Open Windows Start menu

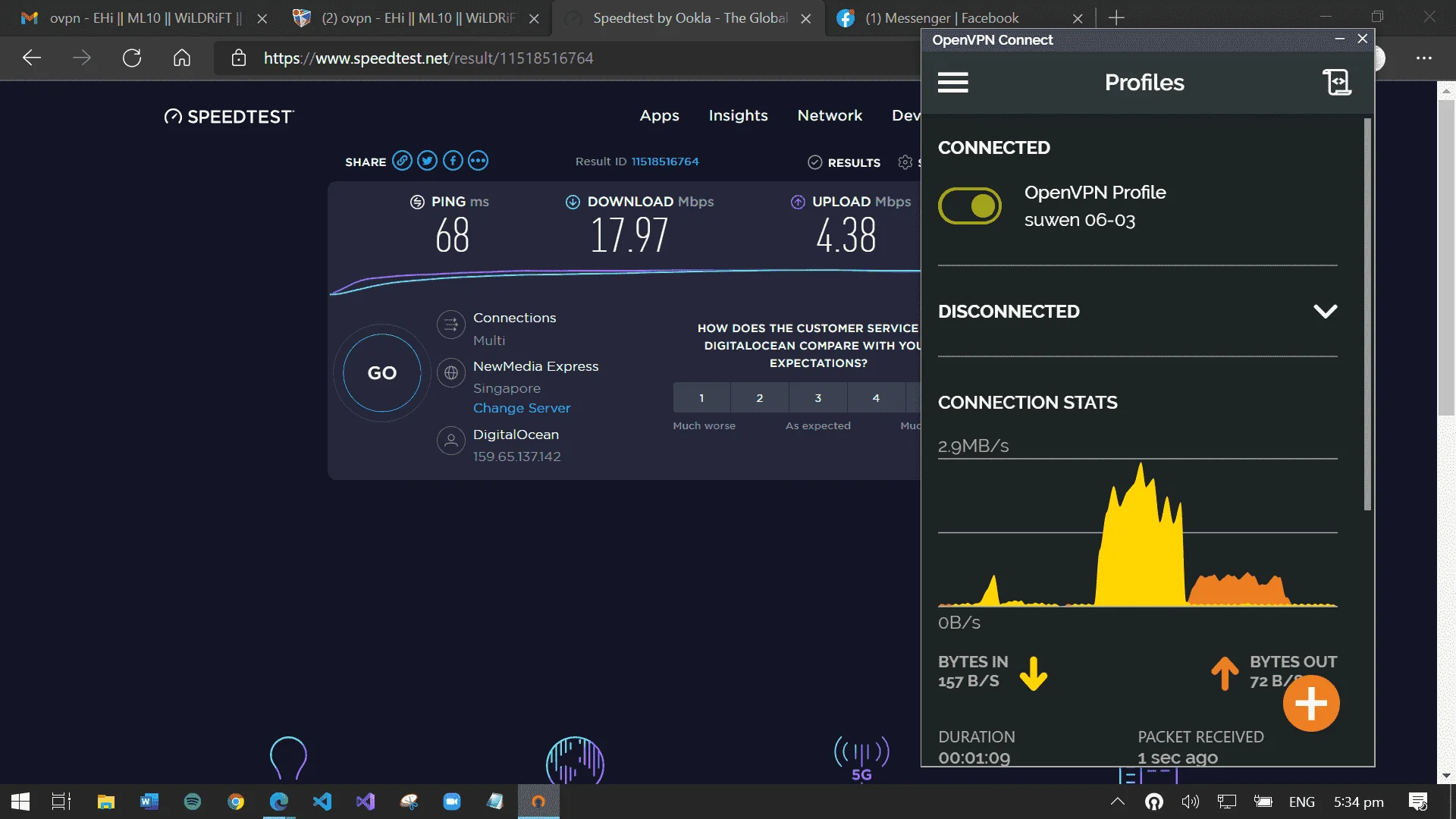20,802
